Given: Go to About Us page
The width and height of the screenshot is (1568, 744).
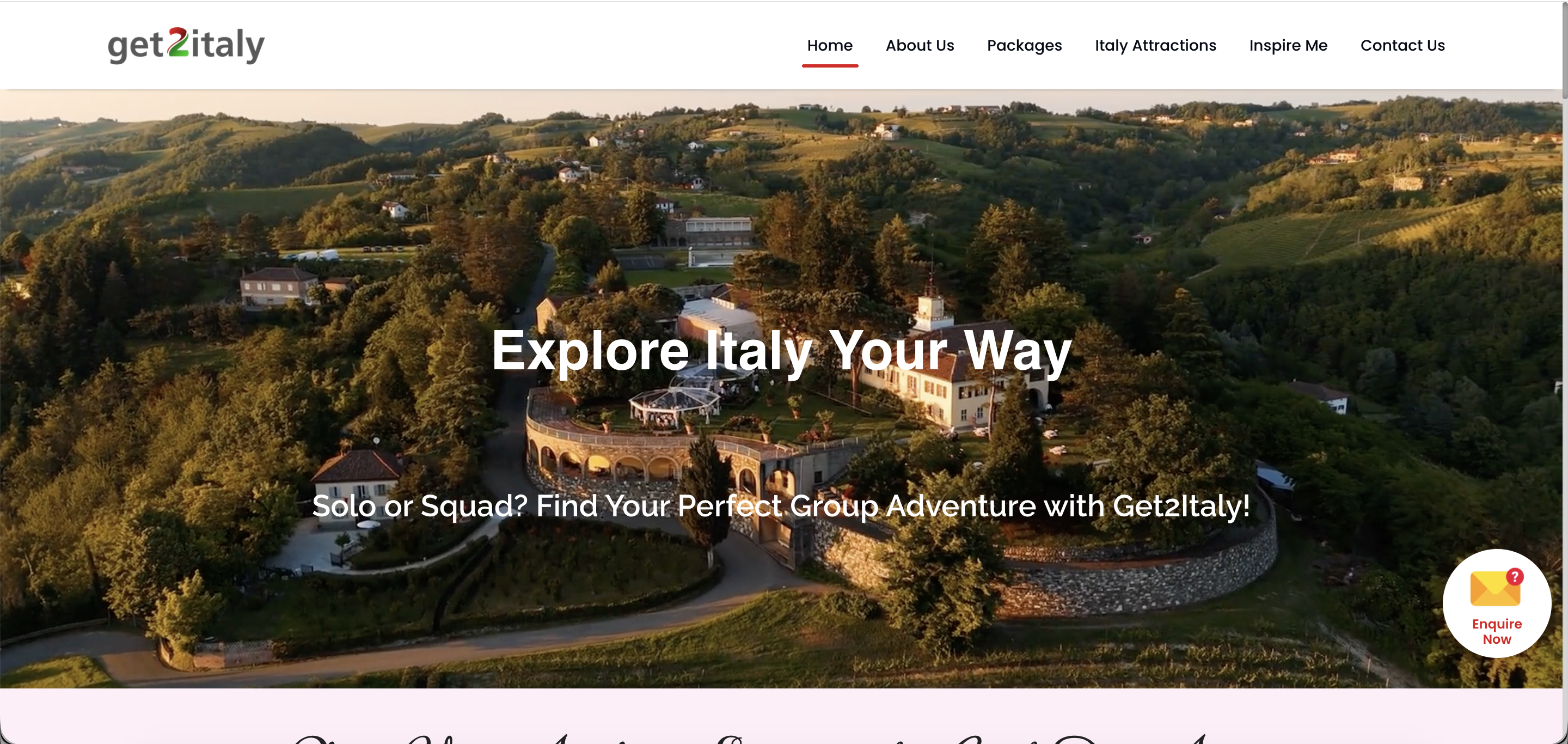Looking at the screenshot, I should pos(920,45).
